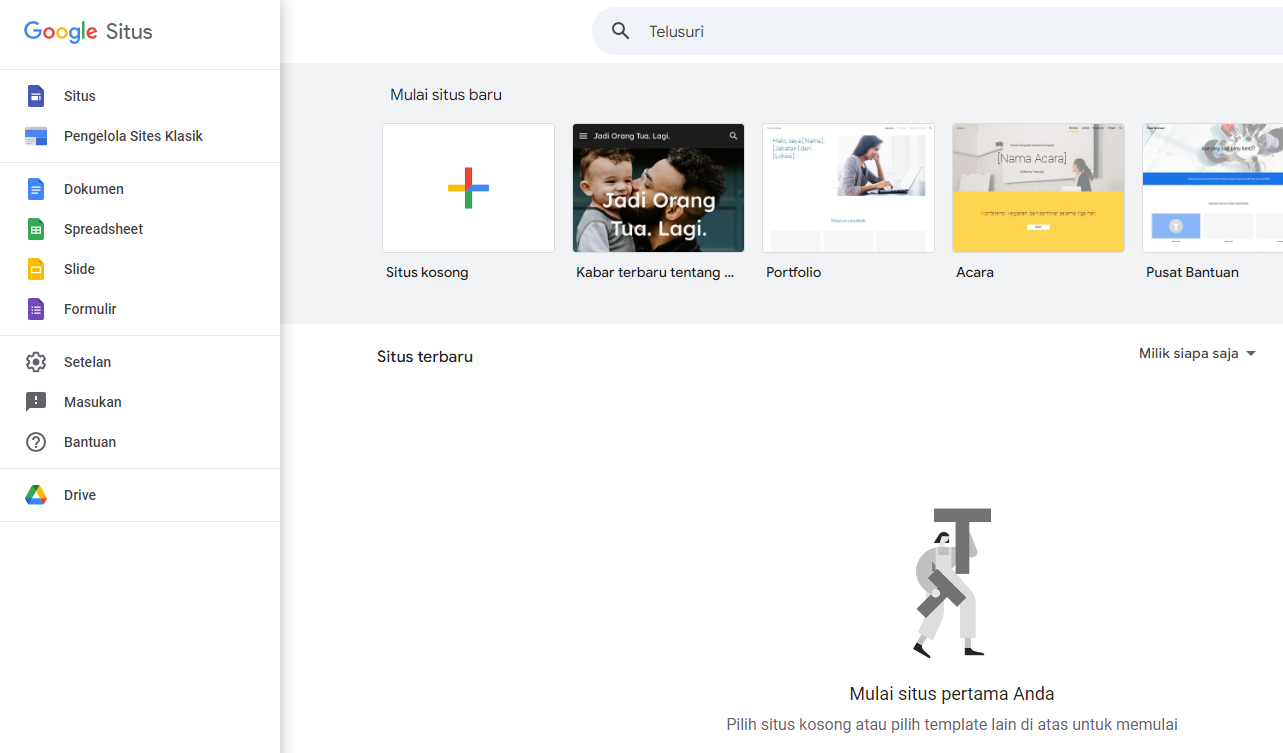This screenshot has width=1283, height=753.
Task: Click the Pengelola Sites Klasik icon
Action: (x=36, y=136)
